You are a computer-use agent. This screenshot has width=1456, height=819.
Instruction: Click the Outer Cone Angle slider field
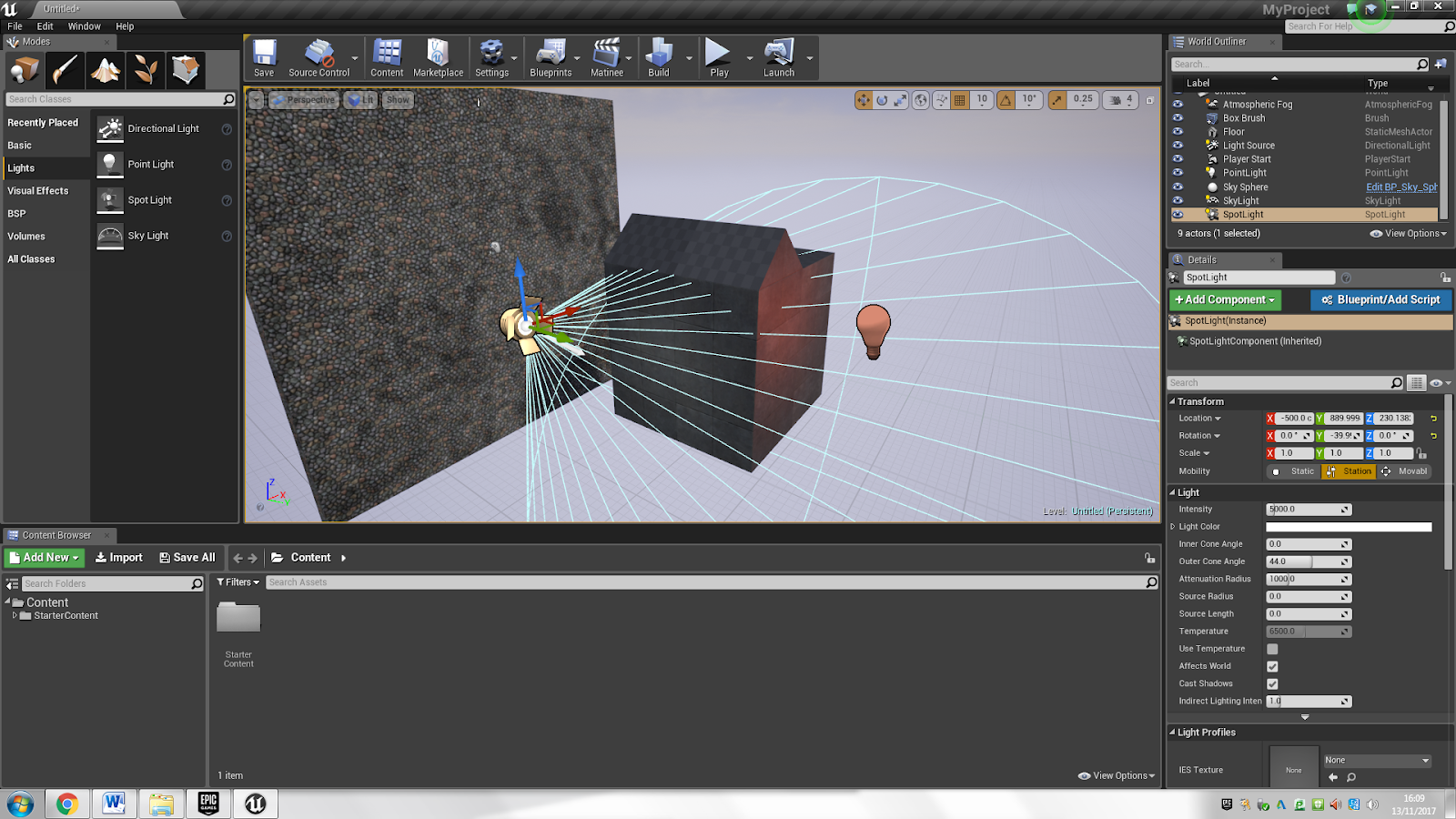(x=1309, y=561)
